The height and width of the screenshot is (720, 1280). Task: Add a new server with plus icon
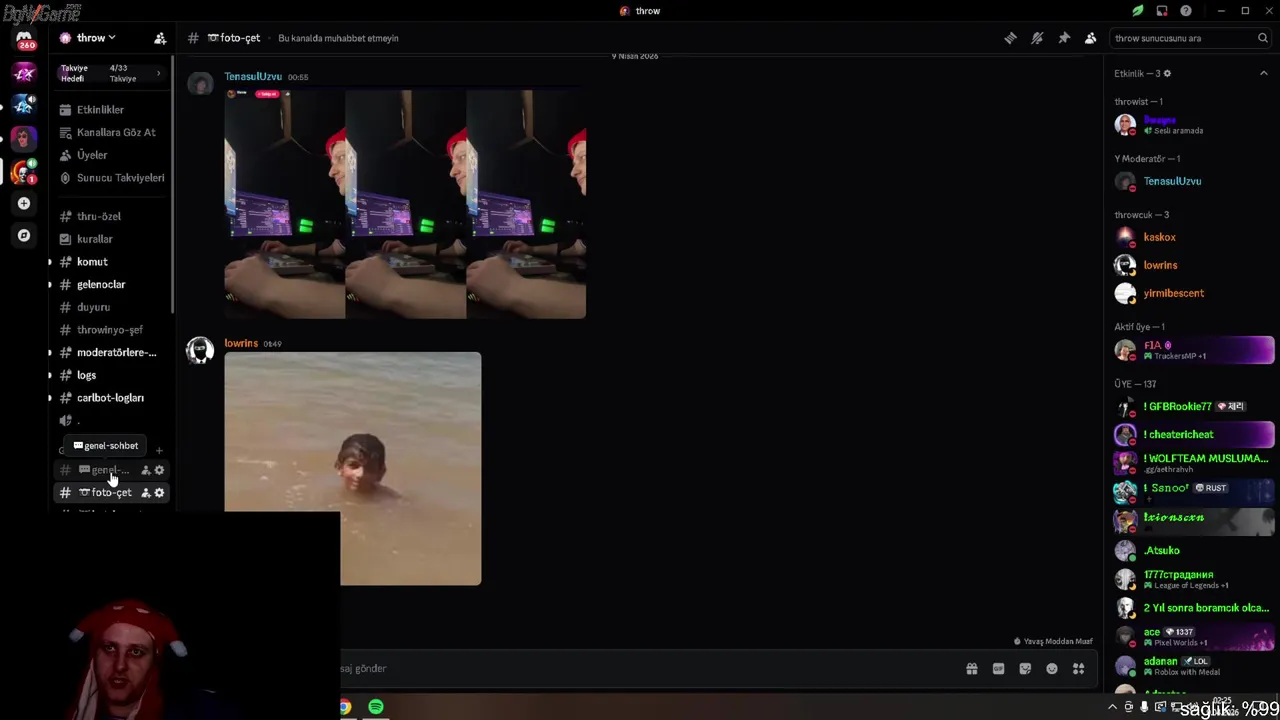(24, 203)
